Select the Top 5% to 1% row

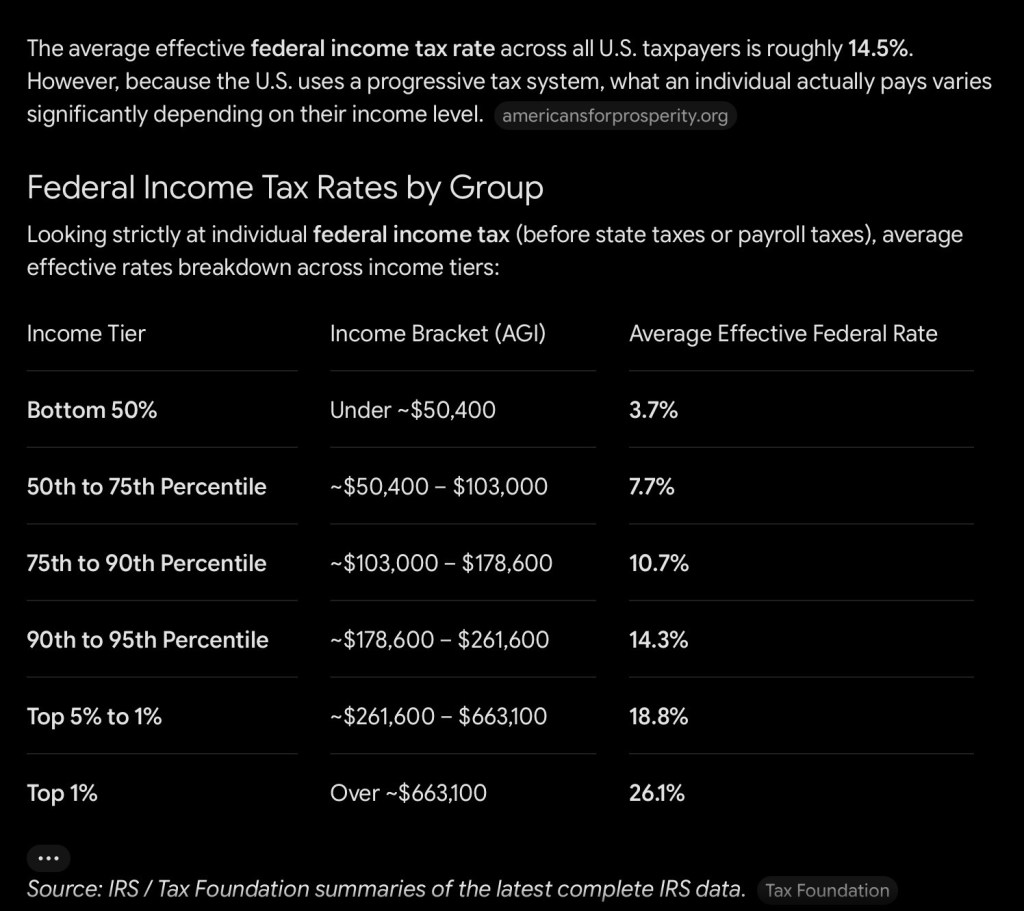500,716
